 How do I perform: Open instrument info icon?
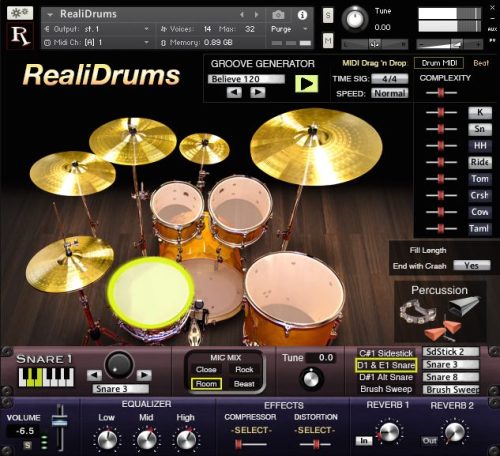[302, 15]
